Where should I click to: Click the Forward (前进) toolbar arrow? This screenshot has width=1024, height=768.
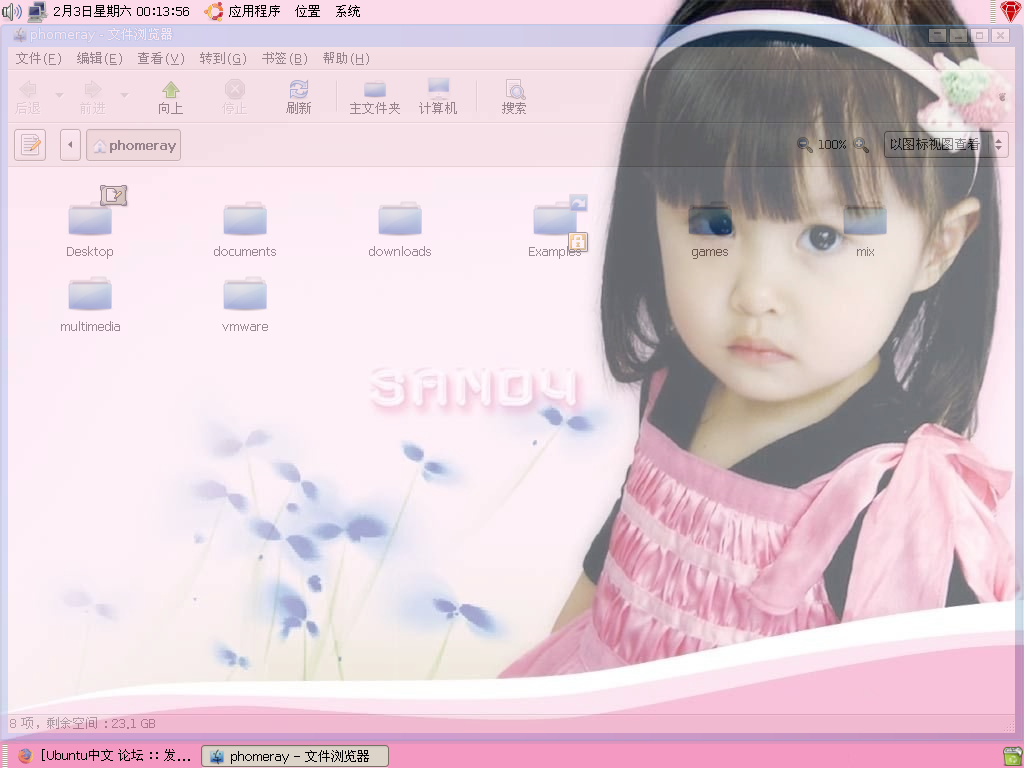click(93, 97)
